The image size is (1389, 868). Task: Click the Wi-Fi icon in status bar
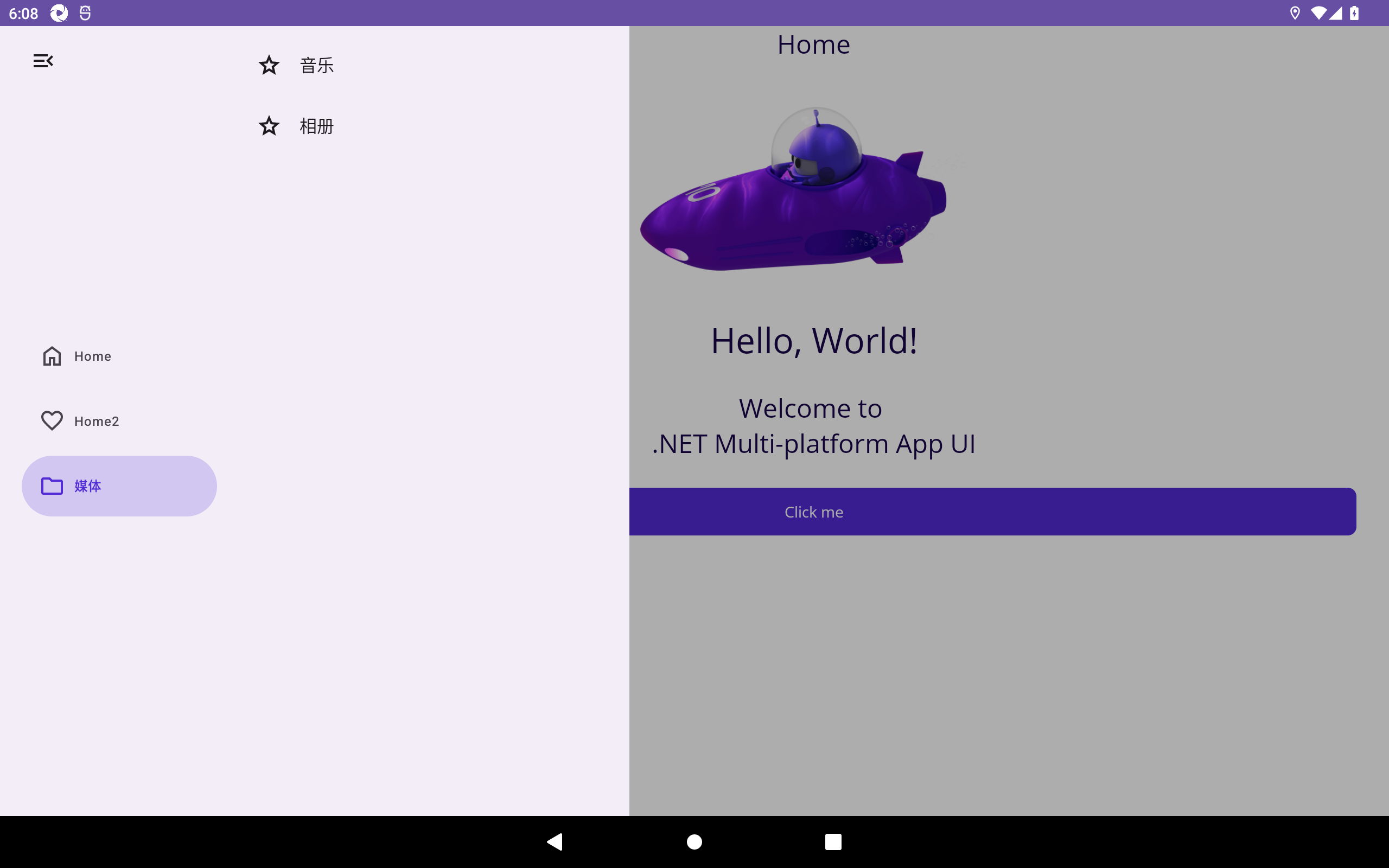click(x=1318, y=12)
